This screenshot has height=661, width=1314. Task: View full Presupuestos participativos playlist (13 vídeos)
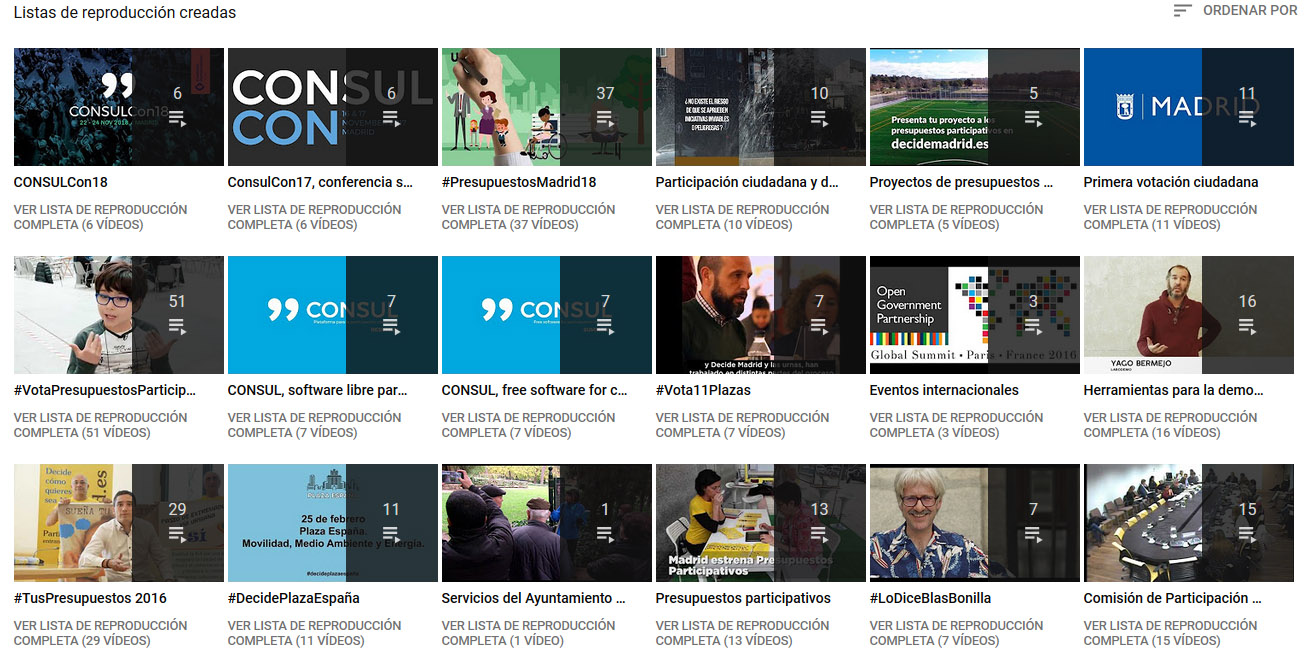742,633
